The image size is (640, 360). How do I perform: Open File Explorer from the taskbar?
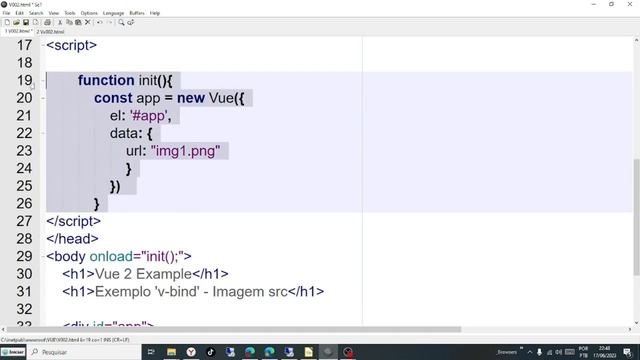pos(171,352)
